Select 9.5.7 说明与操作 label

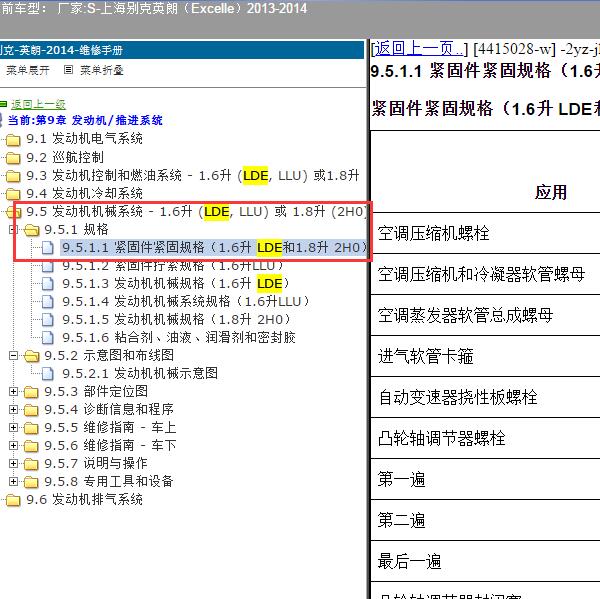(x=96, y=463)
